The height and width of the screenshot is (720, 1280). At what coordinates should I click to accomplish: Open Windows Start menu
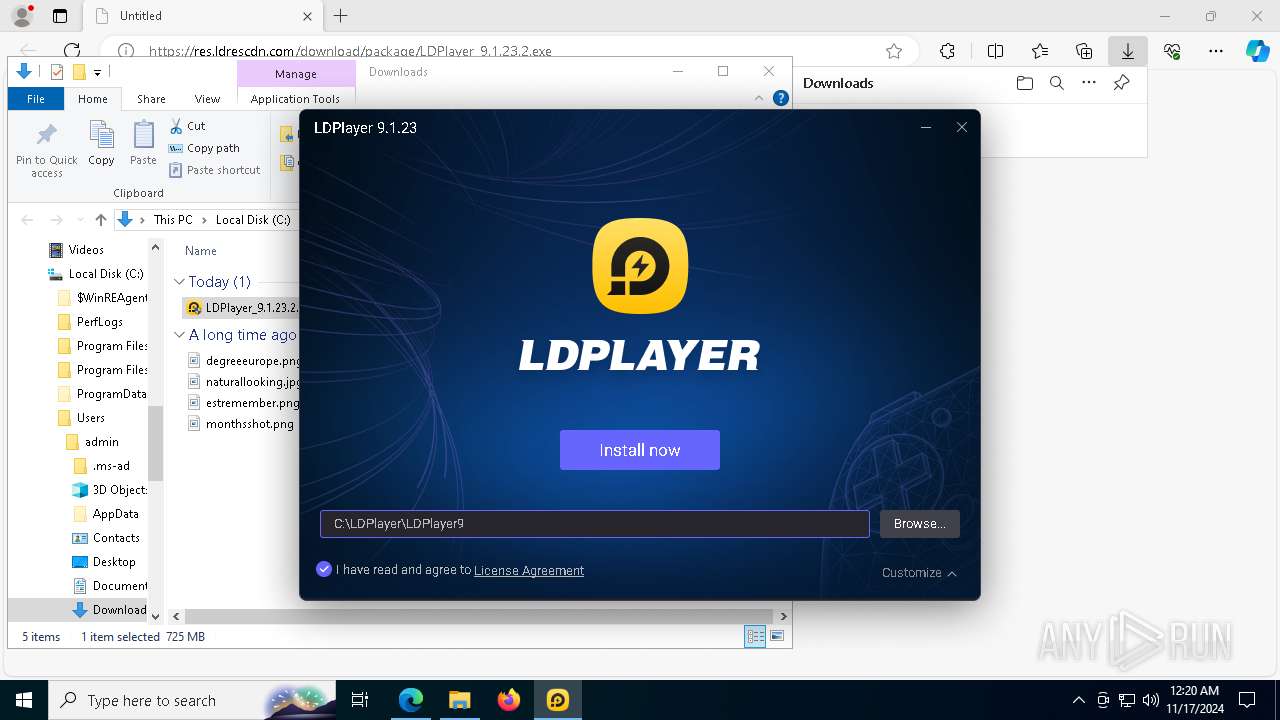[x=24, y=700]
